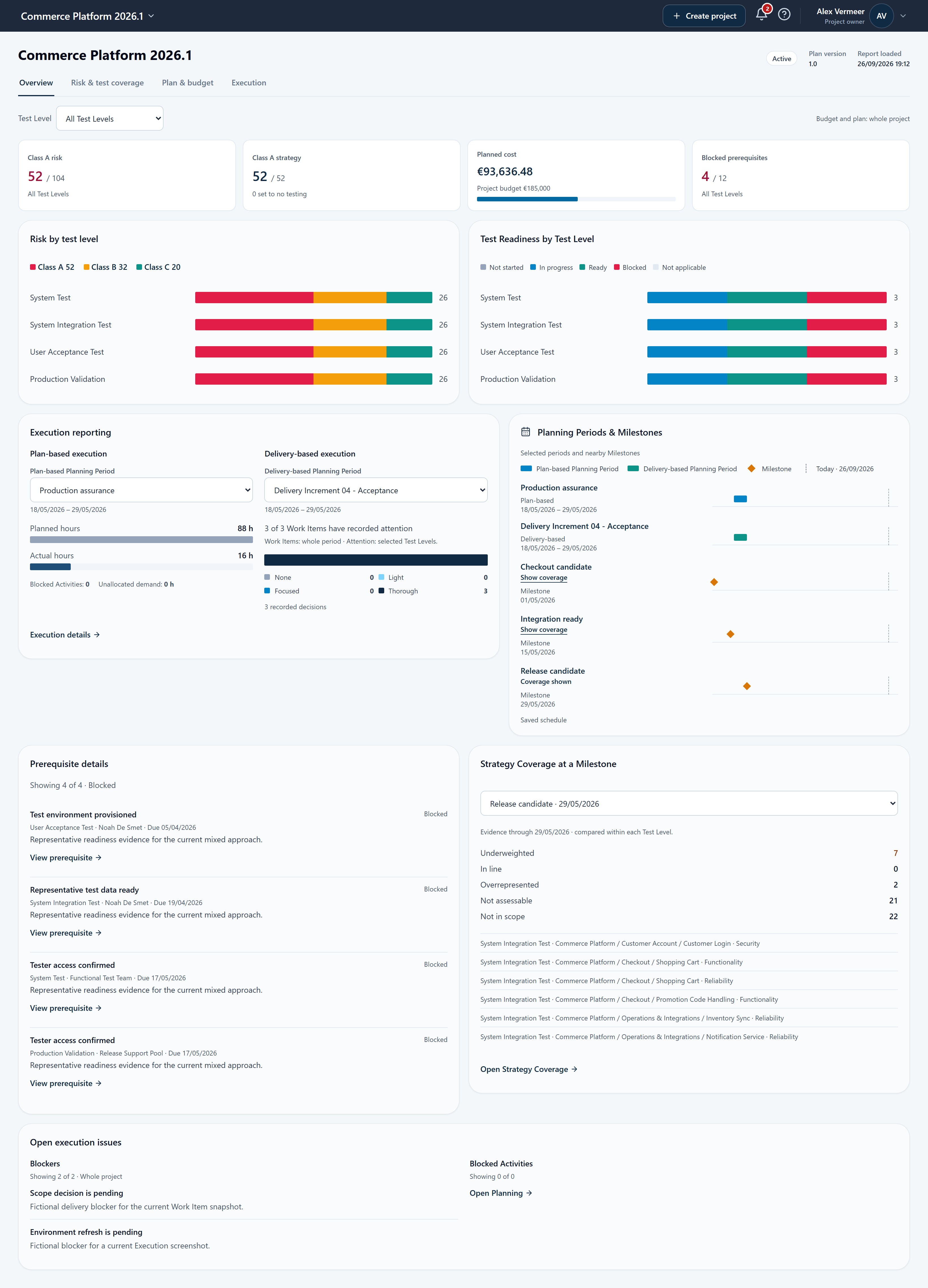The image size is (928, 1288).
Task: View prerequisite for Production Validation tester access
Action: pyautogui.click(x=65, y=1084)
